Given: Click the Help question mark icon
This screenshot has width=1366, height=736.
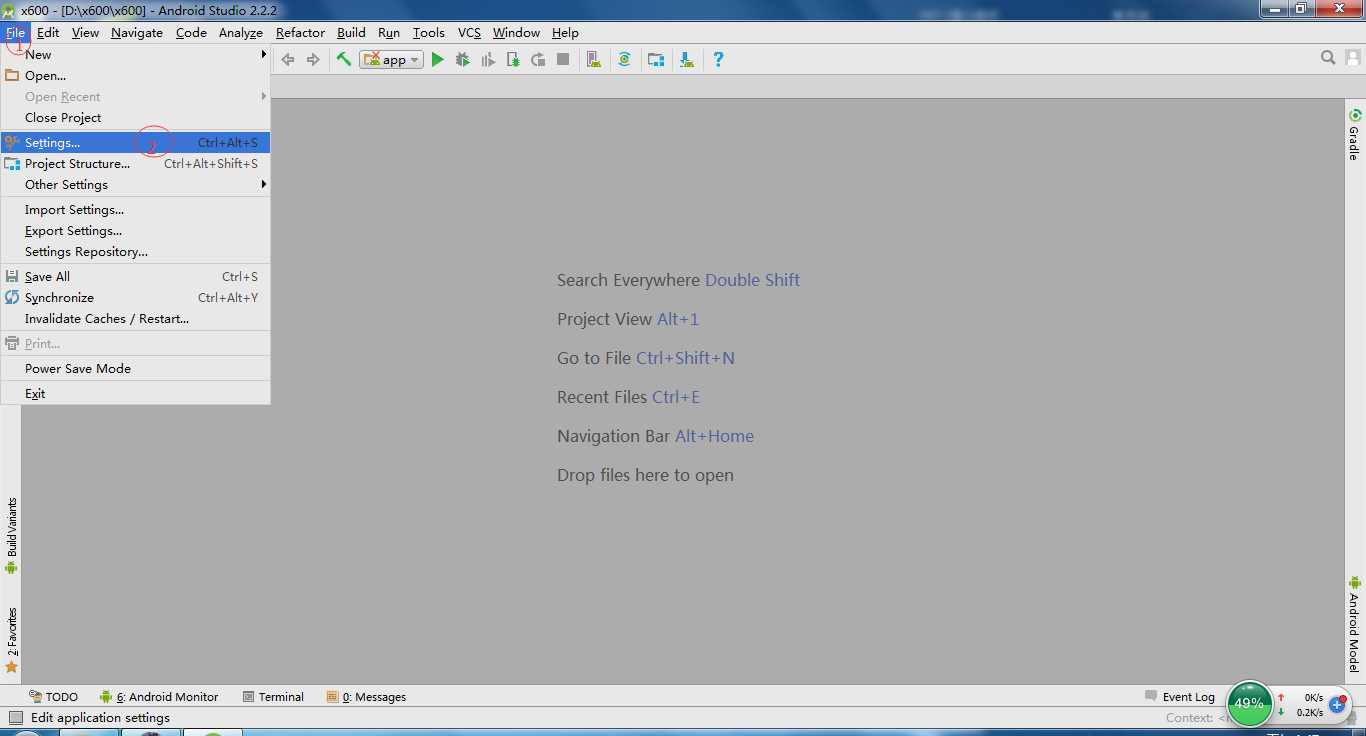Looking at the screenshot, I should pyautogui.click(x=718, y=60).
